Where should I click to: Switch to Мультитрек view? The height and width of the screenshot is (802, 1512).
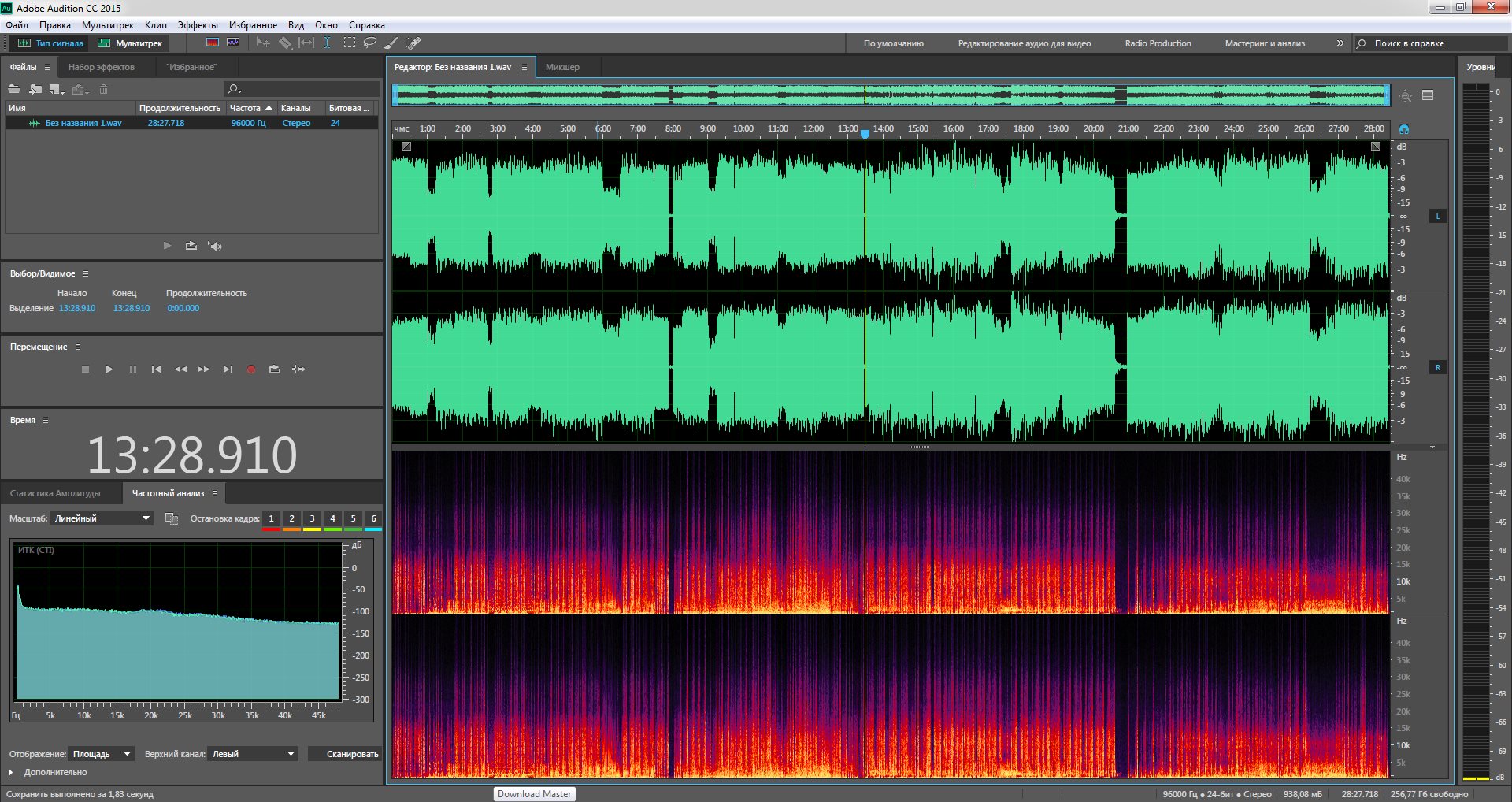coord(131,43)
